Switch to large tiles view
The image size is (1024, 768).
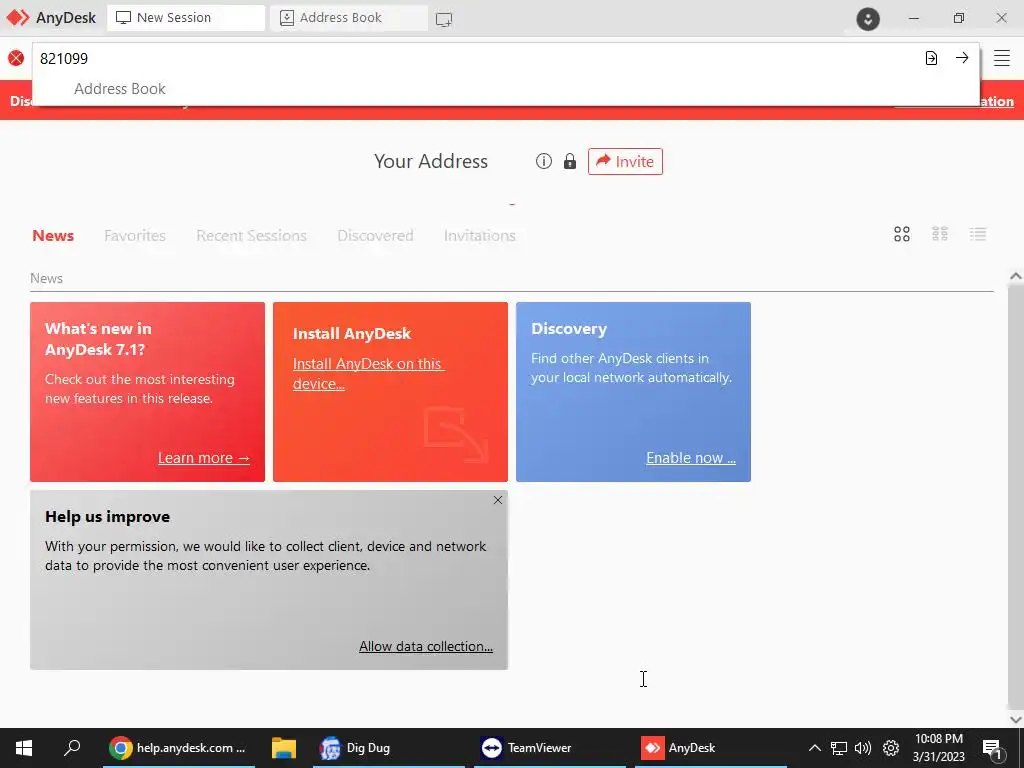pos(902,234)
